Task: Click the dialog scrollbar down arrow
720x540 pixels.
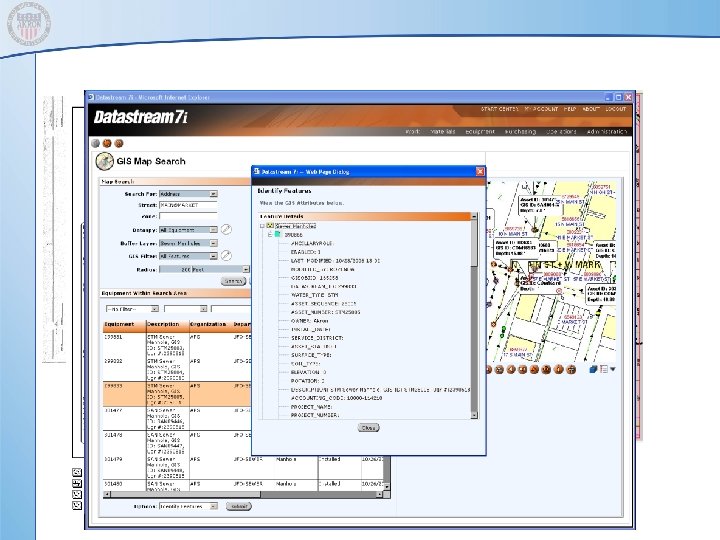Action: click(474, 415)
